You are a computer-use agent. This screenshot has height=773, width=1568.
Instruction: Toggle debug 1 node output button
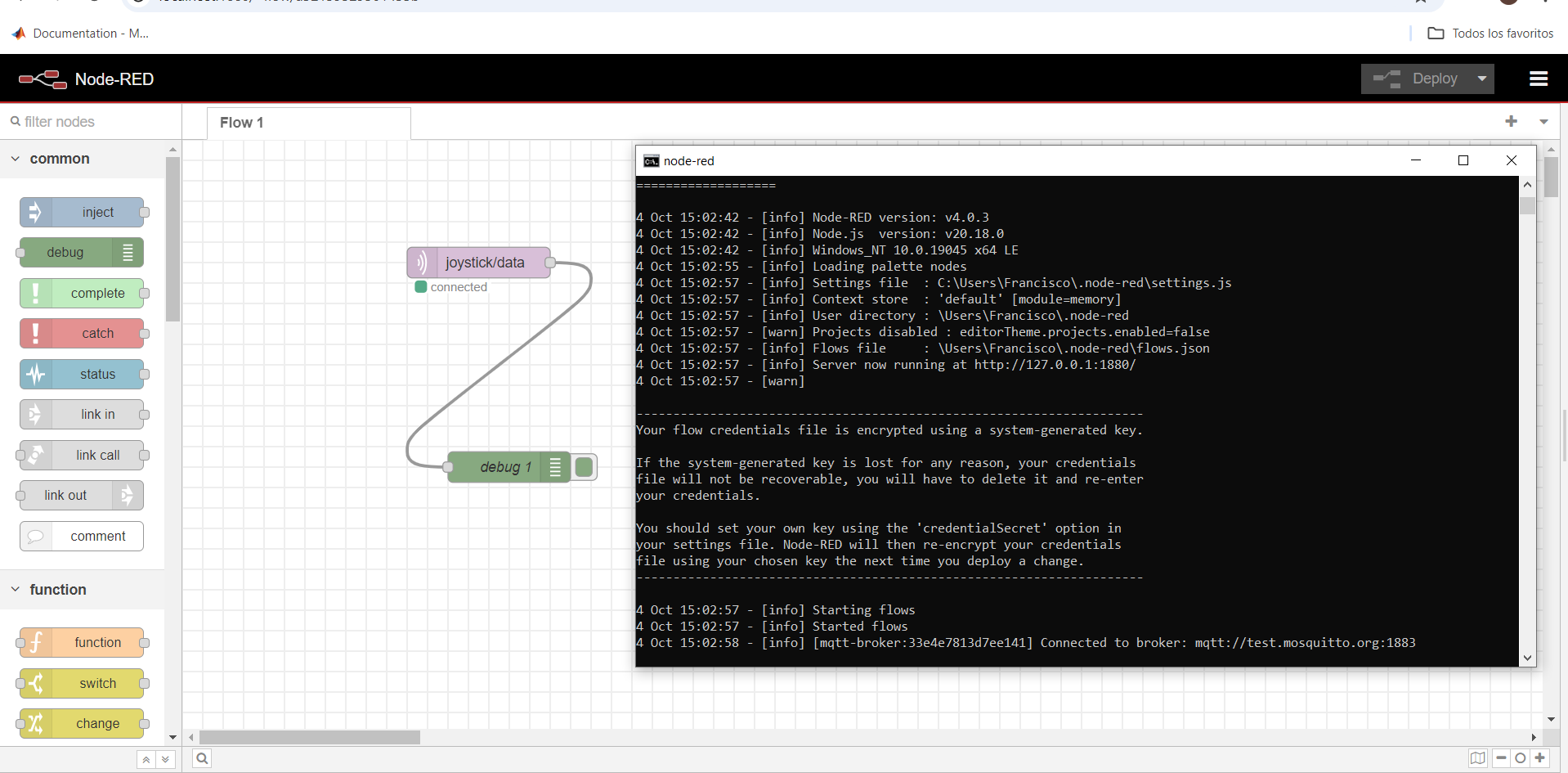coord(585,467)
